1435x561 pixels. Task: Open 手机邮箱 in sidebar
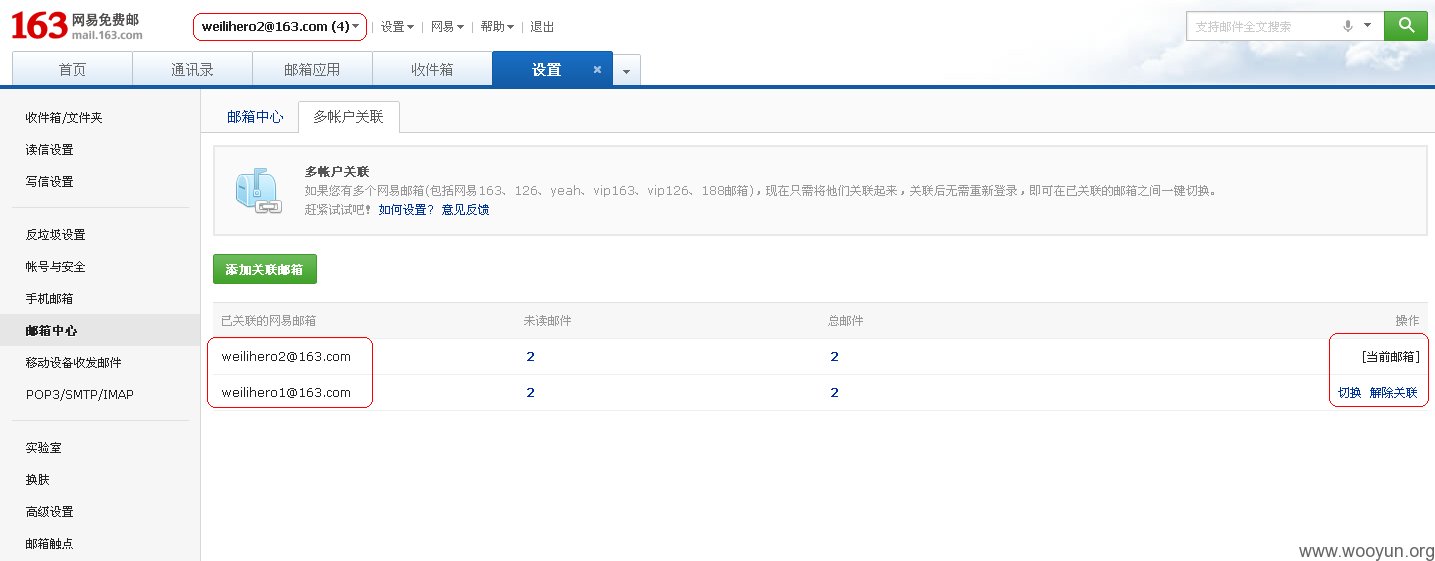[x=49, y=299]
